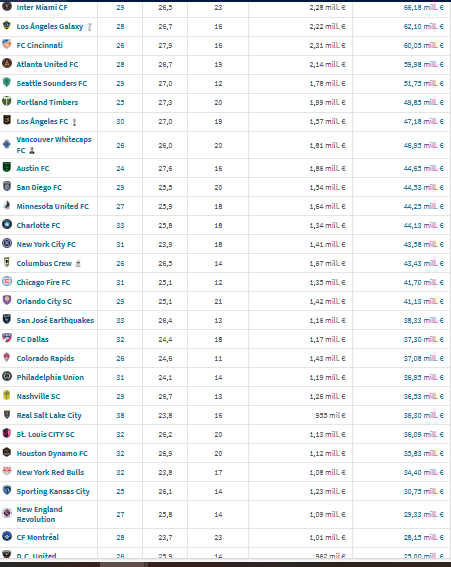Open New England Revolution team page
This screenshot has height=567, width=451.
point(39,514)
